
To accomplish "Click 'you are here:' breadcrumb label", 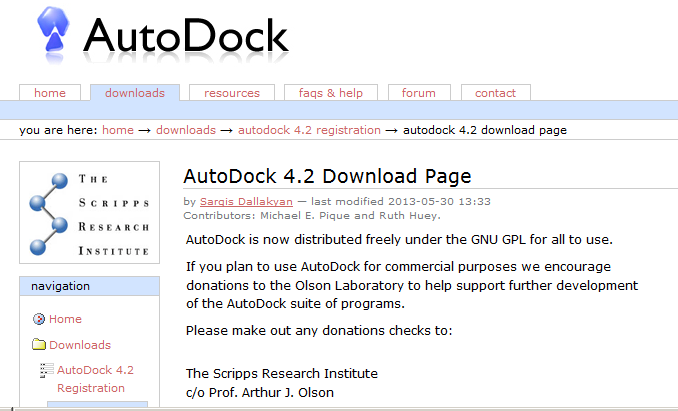I will (58, 130).
